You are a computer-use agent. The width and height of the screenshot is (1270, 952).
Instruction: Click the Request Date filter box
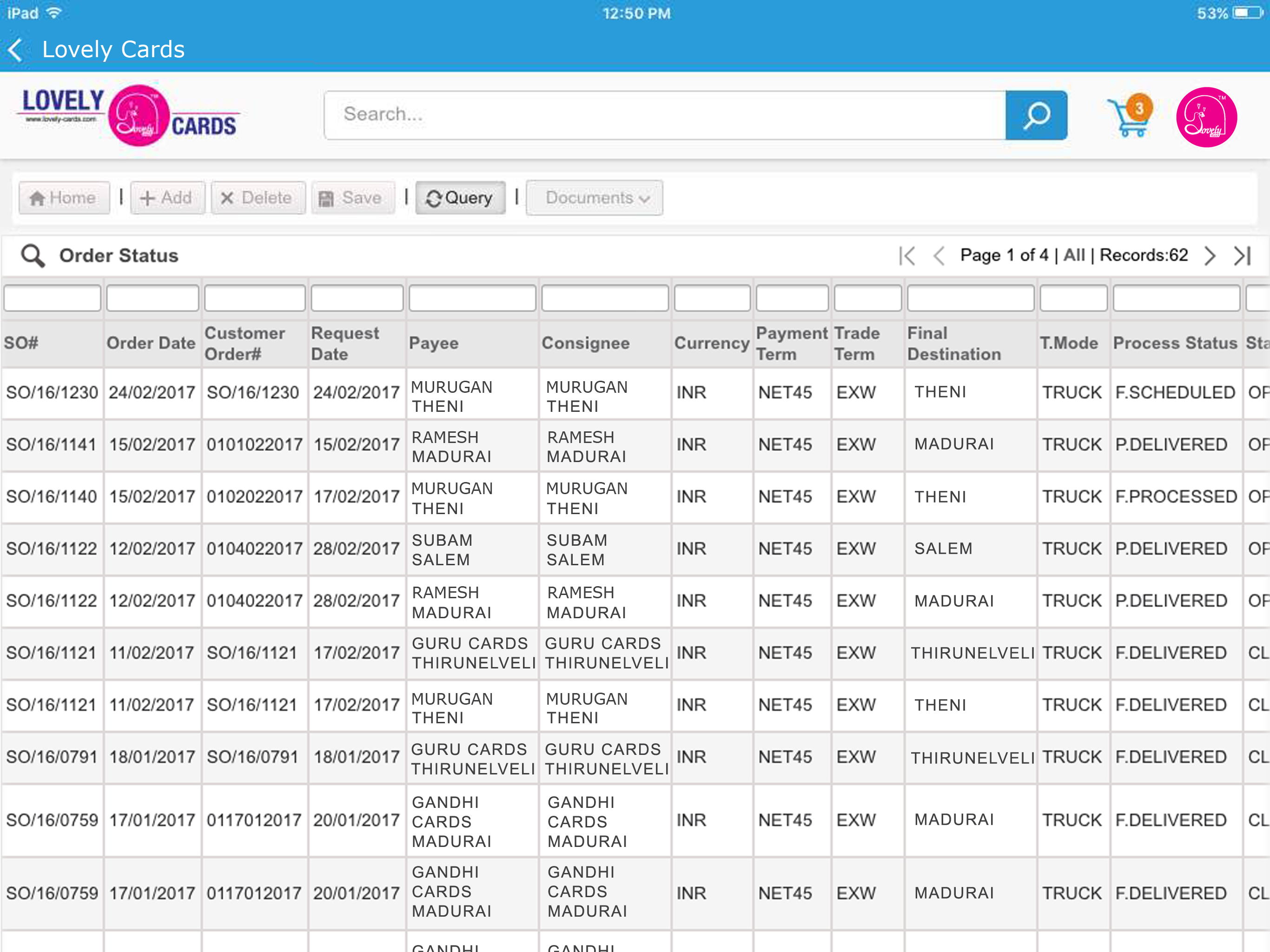click(357, 298)
